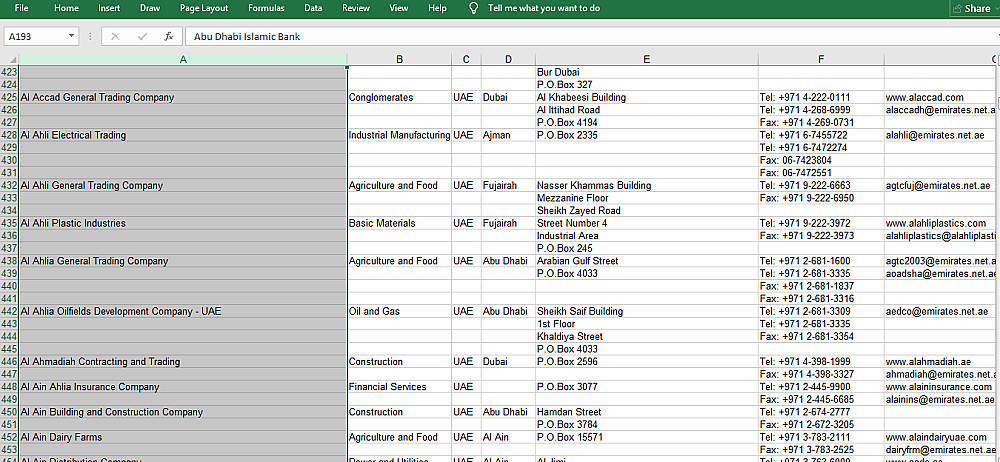Open the Draw ribbon tab
This screenshot has width=1000, height=462.
pos(150,8)
